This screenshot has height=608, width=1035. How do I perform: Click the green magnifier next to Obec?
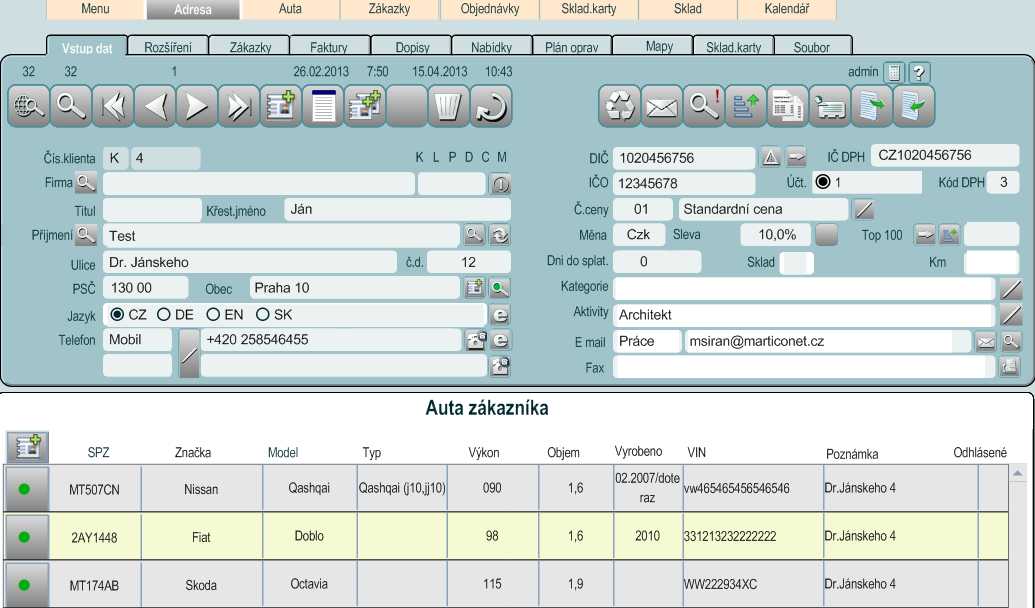(x=500, y=288)
